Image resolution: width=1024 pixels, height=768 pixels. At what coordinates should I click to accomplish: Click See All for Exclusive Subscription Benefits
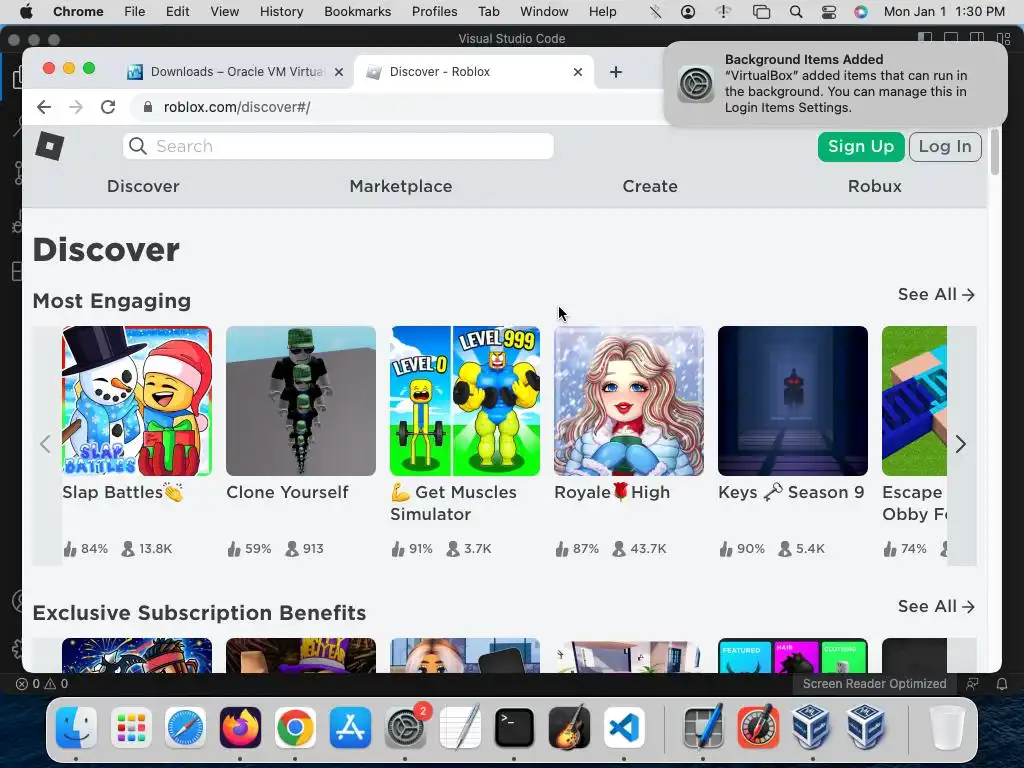[x=936, y=607]
